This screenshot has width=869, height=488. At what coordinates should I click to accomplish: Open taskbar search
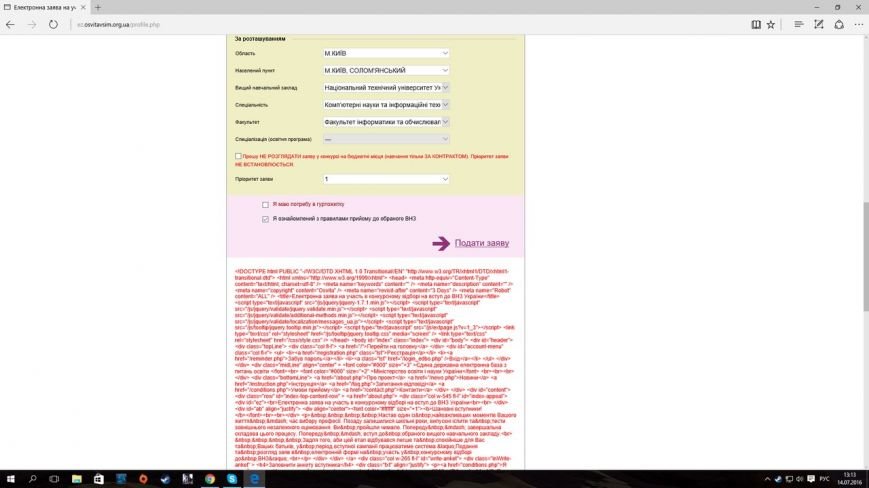[32, 479]
